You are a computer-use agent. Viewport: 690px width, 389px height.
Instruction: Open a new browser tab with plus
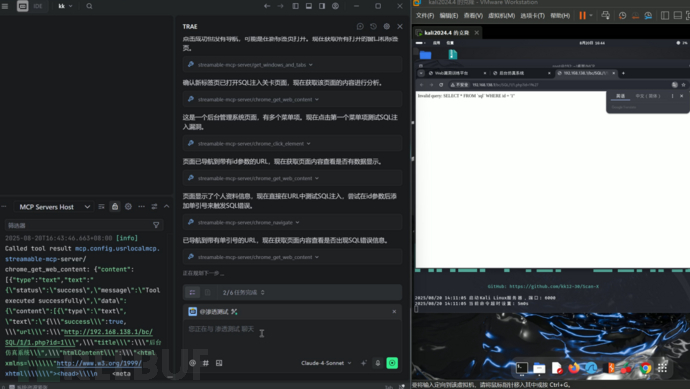point(623,73)
